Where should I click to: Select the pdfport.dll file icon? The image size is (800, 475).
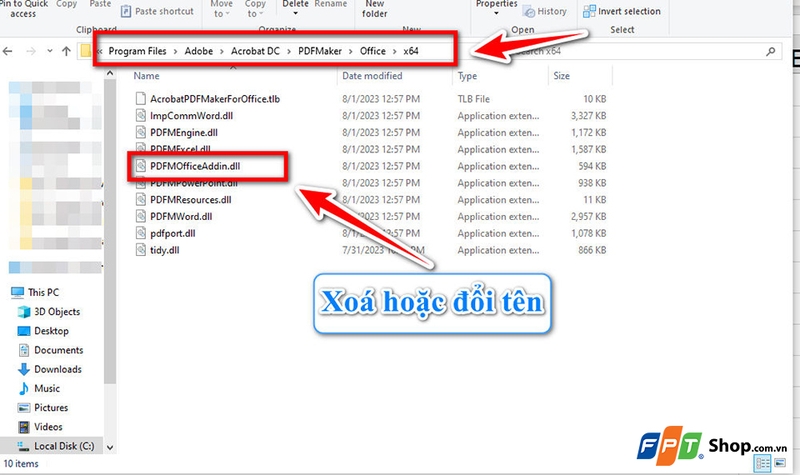click(141, 233)
